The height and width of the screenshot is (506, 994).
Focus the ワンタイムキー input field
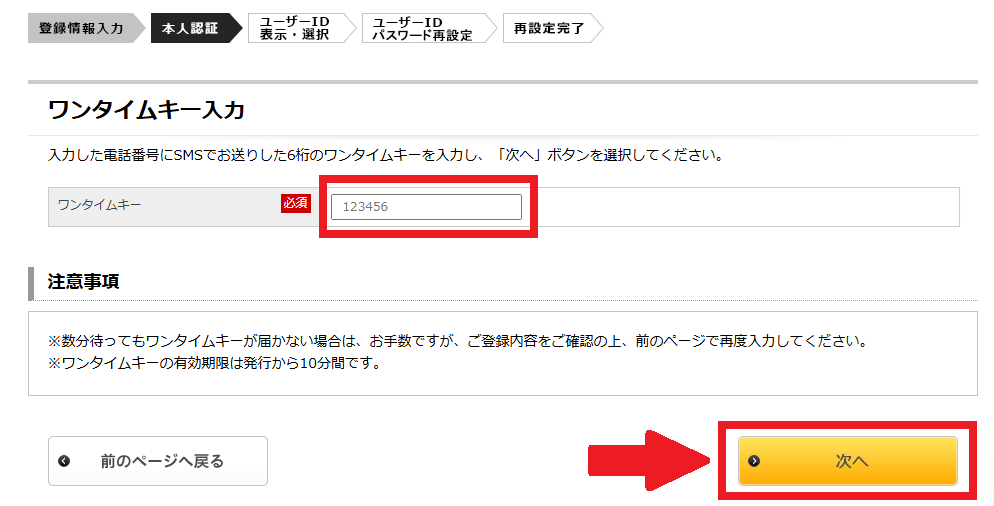426,207
